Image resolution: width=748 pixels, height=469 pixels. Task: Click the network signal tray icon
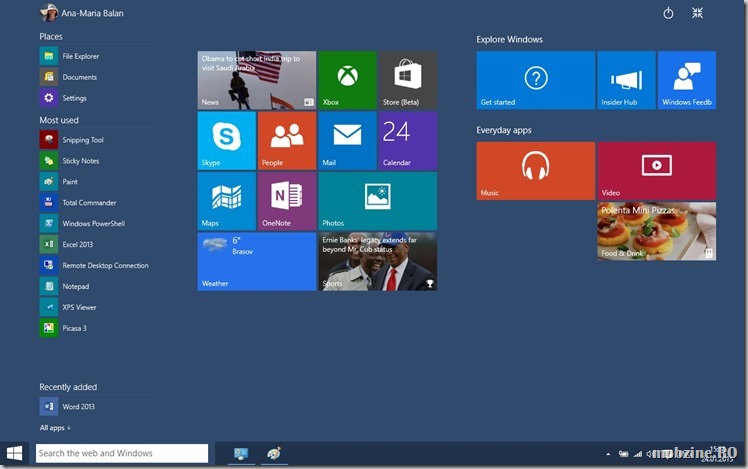tap(637, 454)
